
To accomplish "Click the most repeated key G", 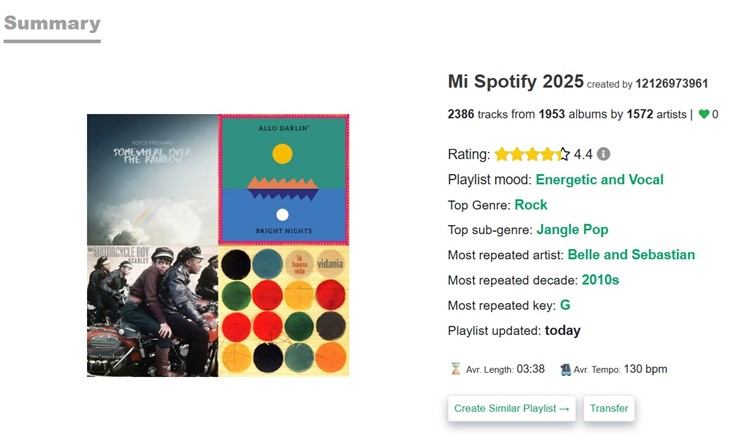I will [x=565, y=305].
